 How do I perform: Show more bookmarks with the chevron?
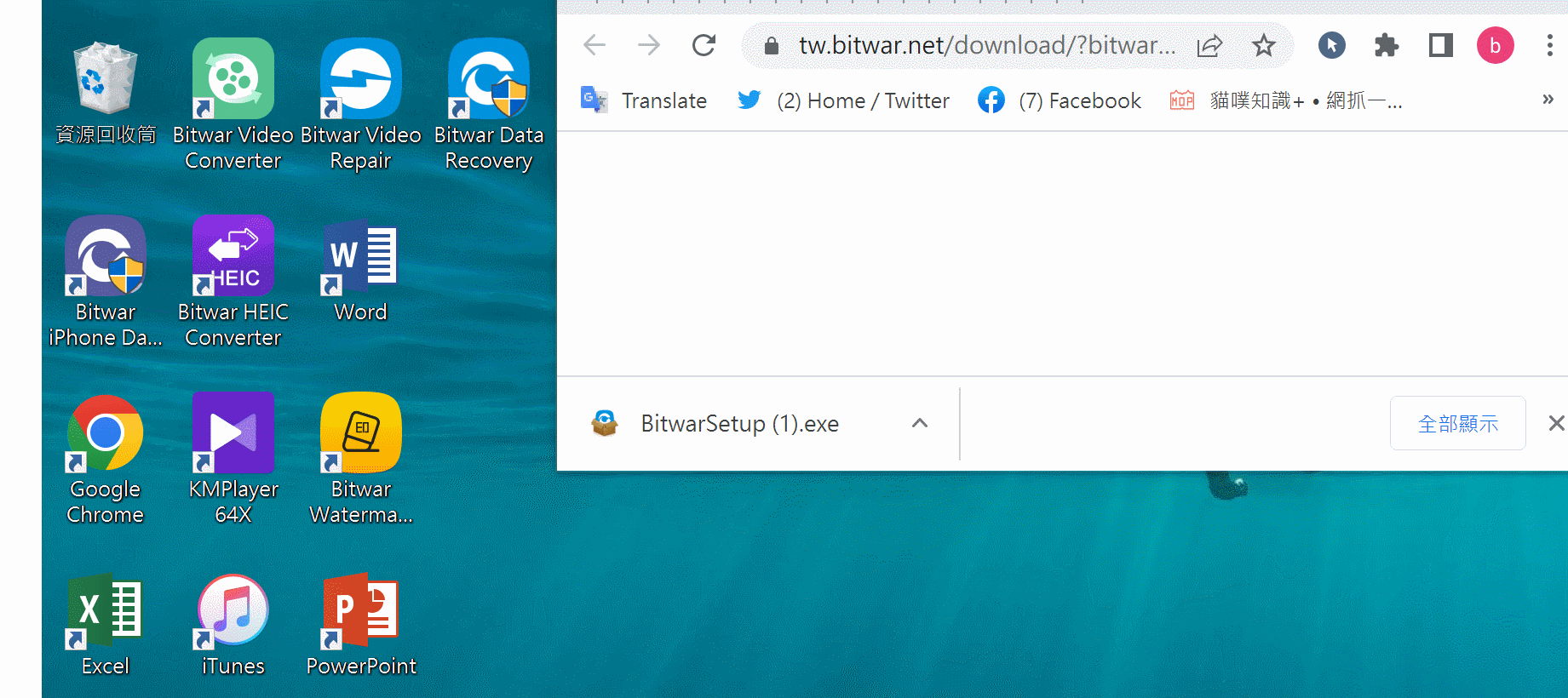tap(1548, 100)
